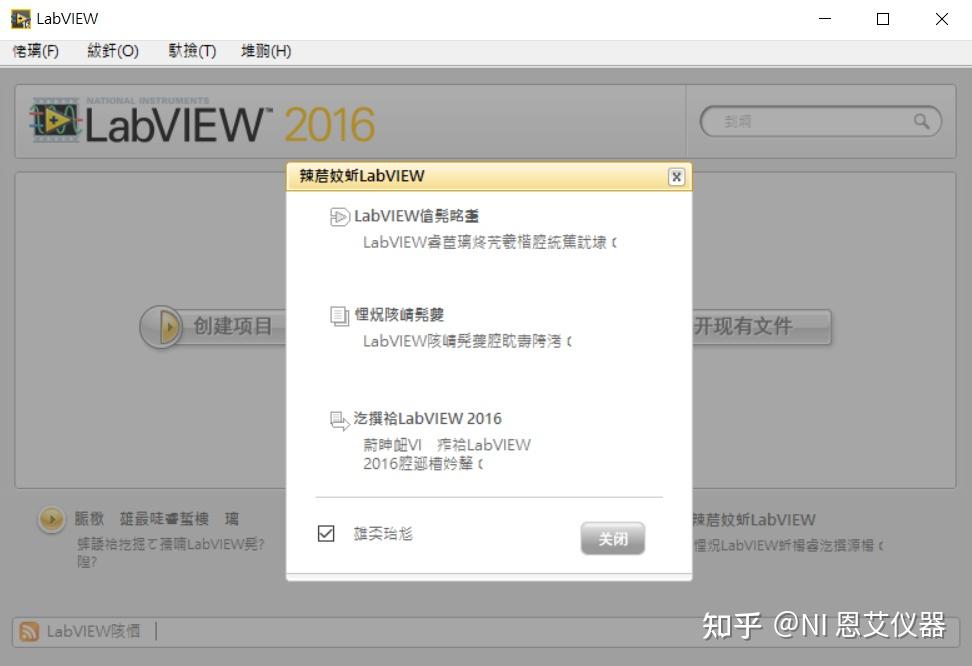The width and height of the screenshot is (972, 666).
Task: Toggle the checkbox at the dialog bottom
Action: (325, 534)
